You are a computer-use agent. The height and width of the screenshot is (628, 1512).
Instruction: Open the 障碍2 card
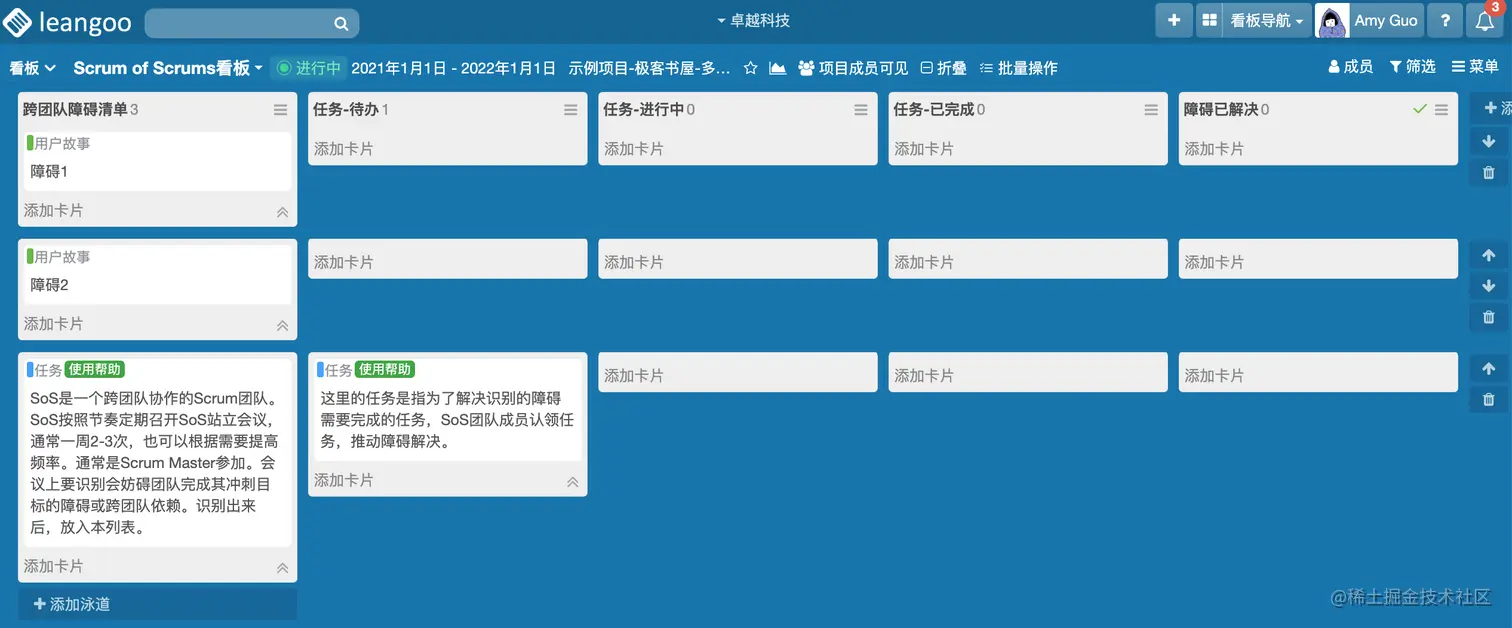(x=157, y=274)
